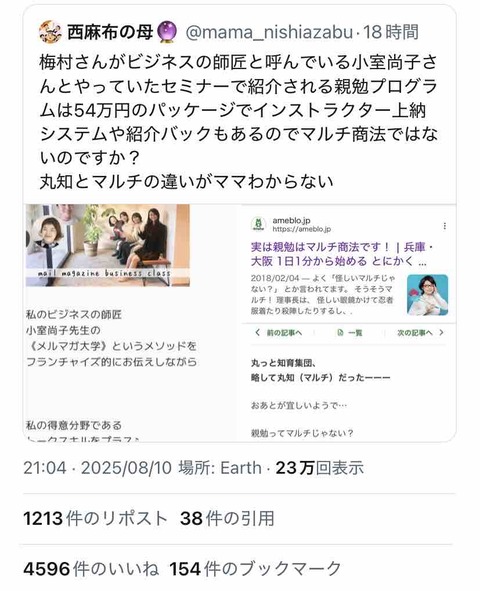Click the quoted tweet text body
This screenshot has width=480, height=591.
[238, 122]
